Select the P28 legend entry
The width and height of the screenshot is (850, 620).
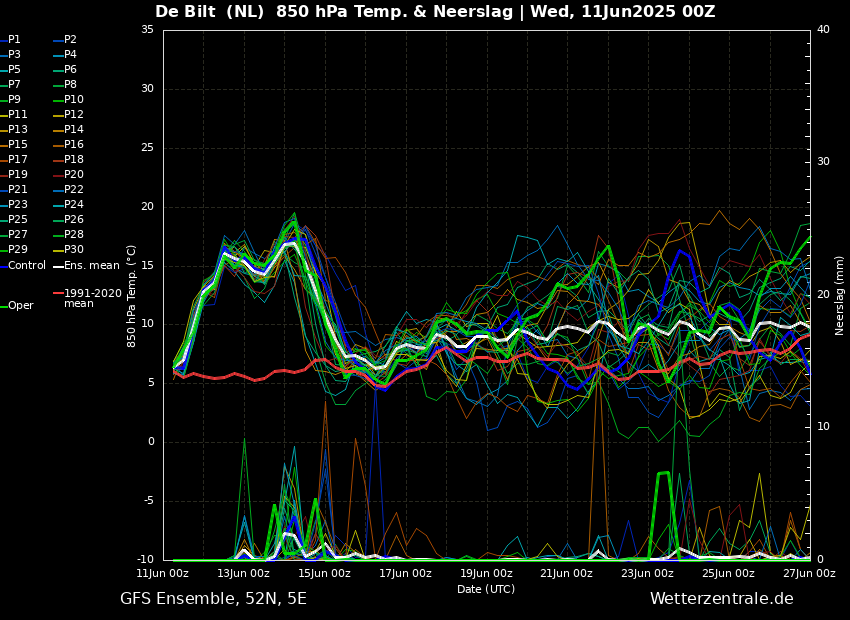pos(74,235)
